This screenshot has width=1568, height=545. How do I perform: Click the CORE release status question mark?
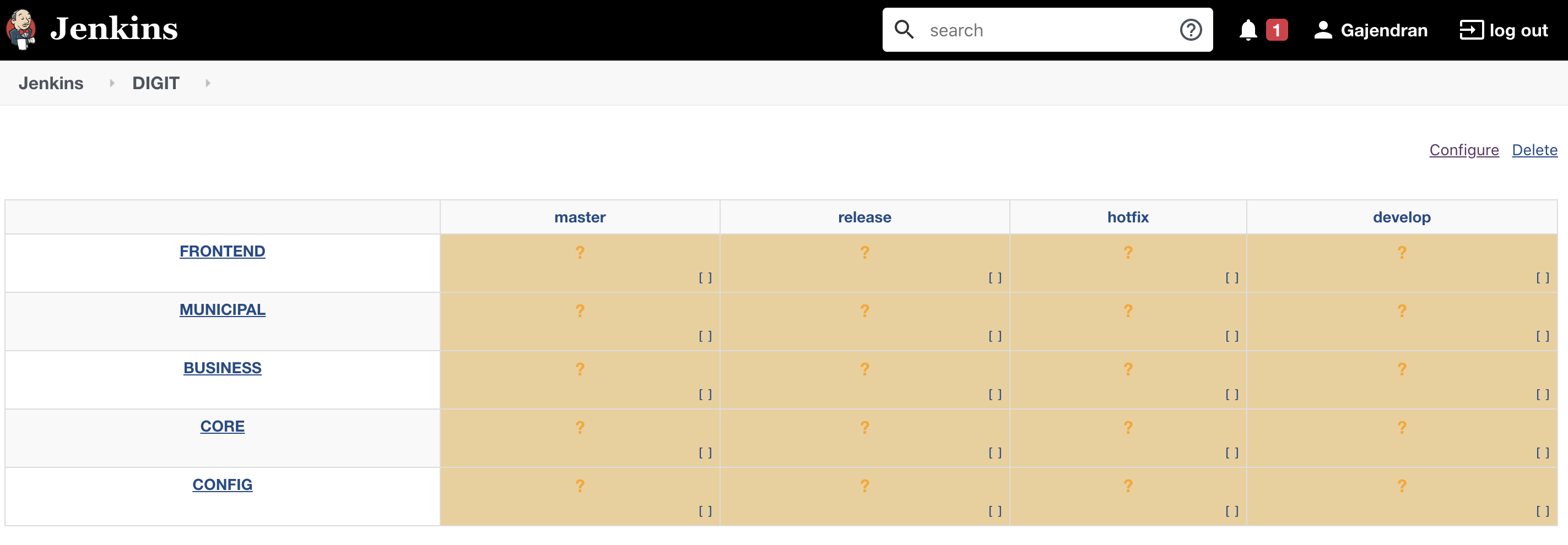(x=865, y=427)
